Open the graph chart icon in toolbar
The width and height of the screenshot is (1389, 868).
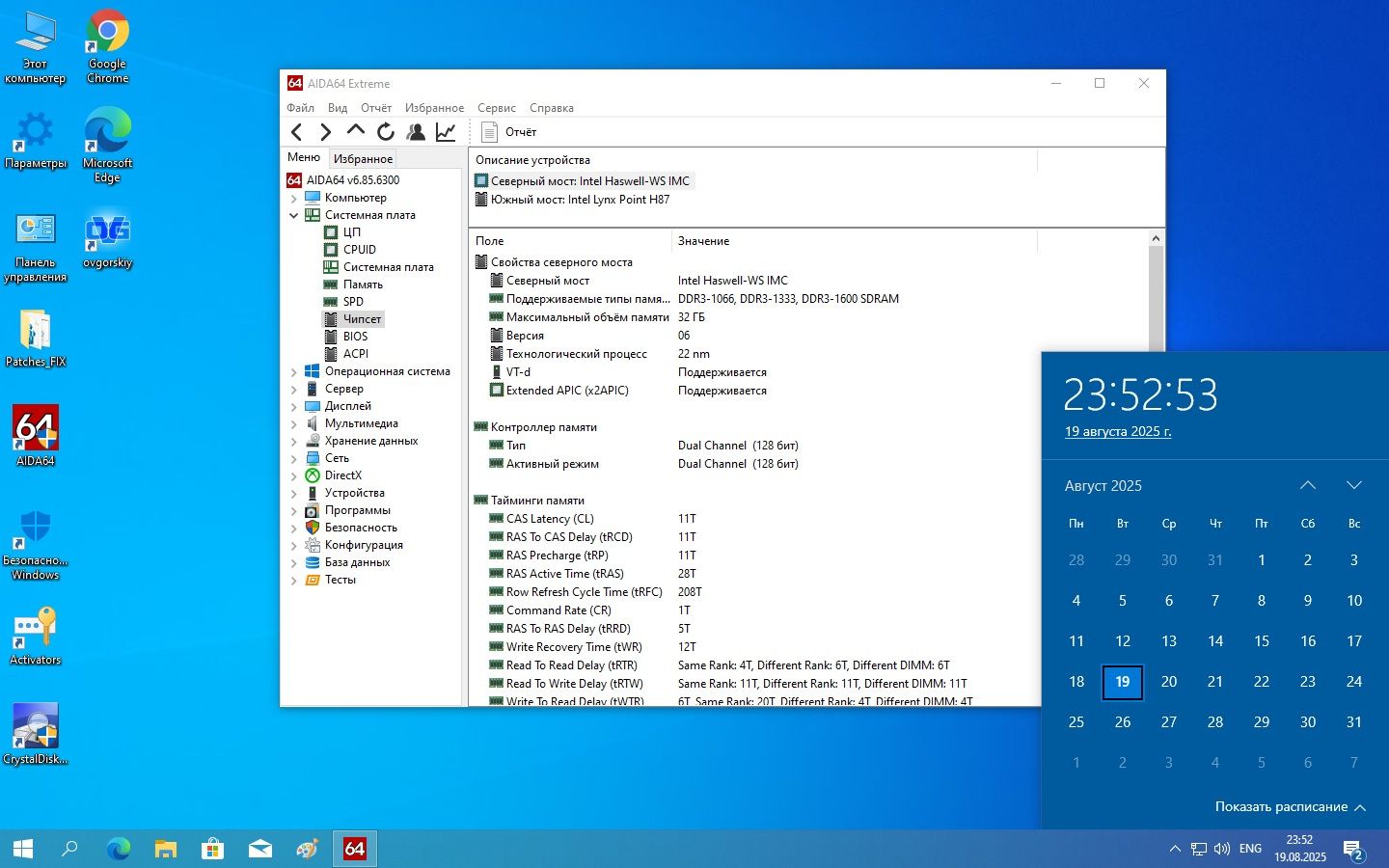[446, 132]
